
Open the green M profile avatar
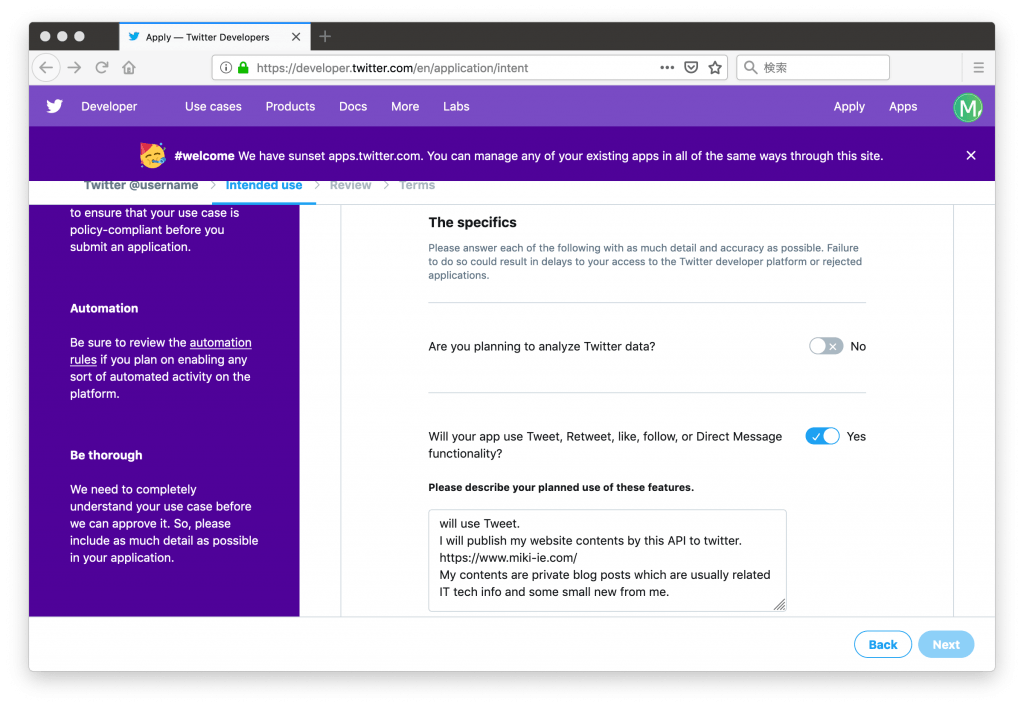point(967,107)
